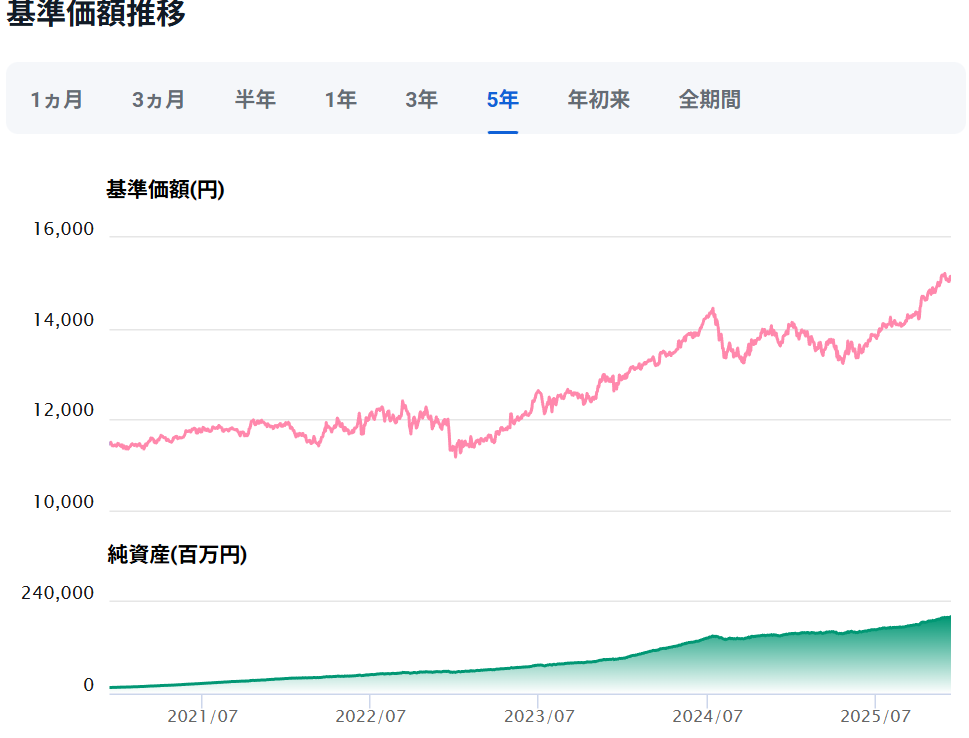Open the 3年 time range tab
The height and width of the screenshot is (738, 969).
[x=421, y=100]
